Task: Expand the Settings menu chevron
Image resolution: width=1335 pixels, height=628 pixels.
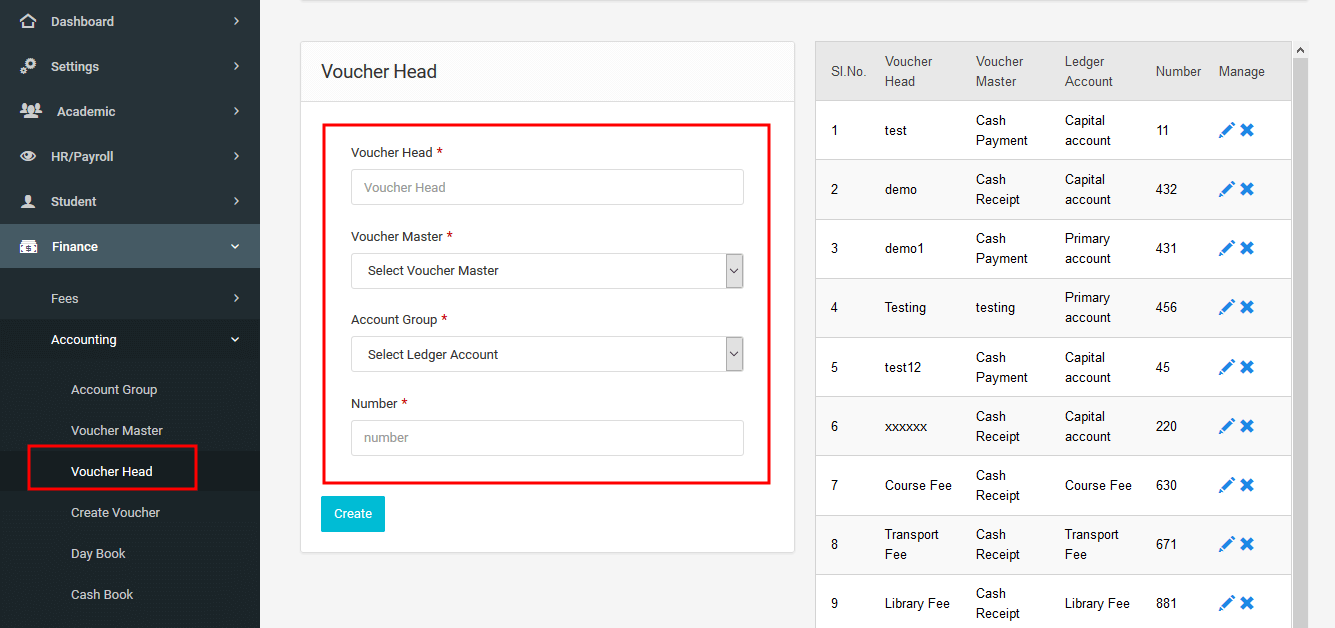Action: [236, 66]
